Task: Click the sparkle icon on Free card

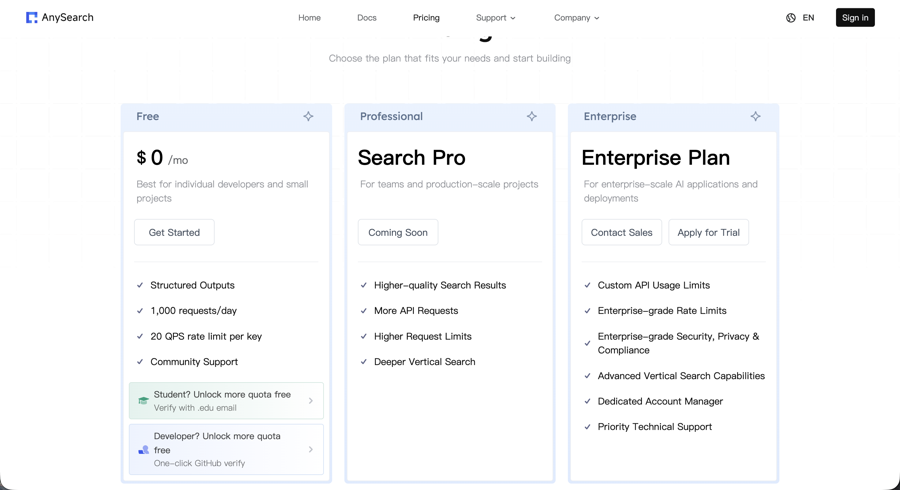Action: [308, 116]
